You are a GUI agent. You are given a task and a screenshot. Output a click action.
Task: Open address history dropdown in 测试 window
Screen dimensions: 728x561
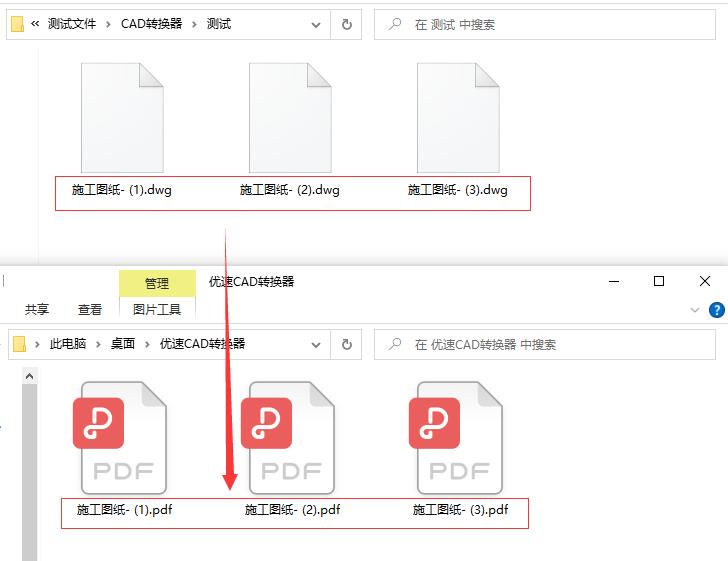316,25
